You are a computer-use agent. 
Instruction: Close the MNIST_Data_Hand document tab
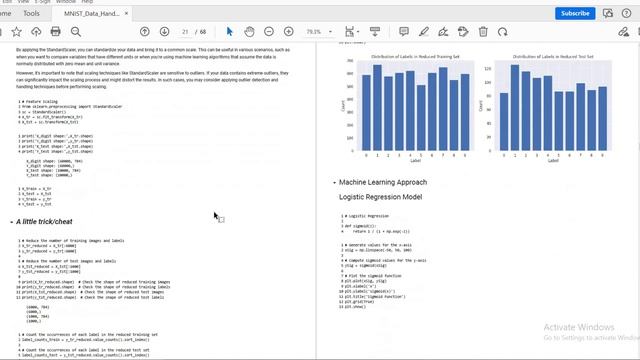(x=126, y=13)
